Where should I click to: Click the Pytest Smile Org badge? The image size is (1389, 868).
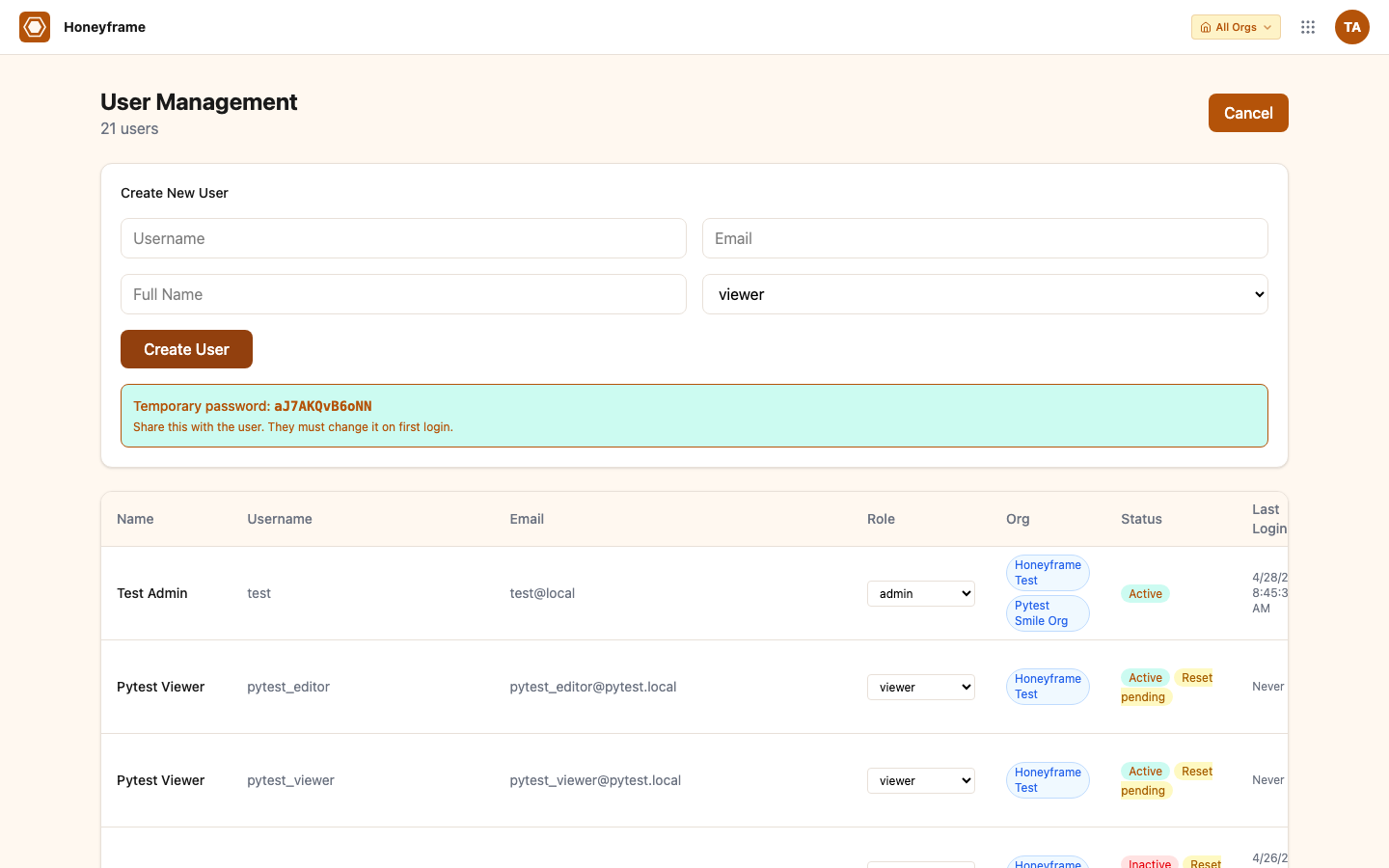pos(1048,613)
